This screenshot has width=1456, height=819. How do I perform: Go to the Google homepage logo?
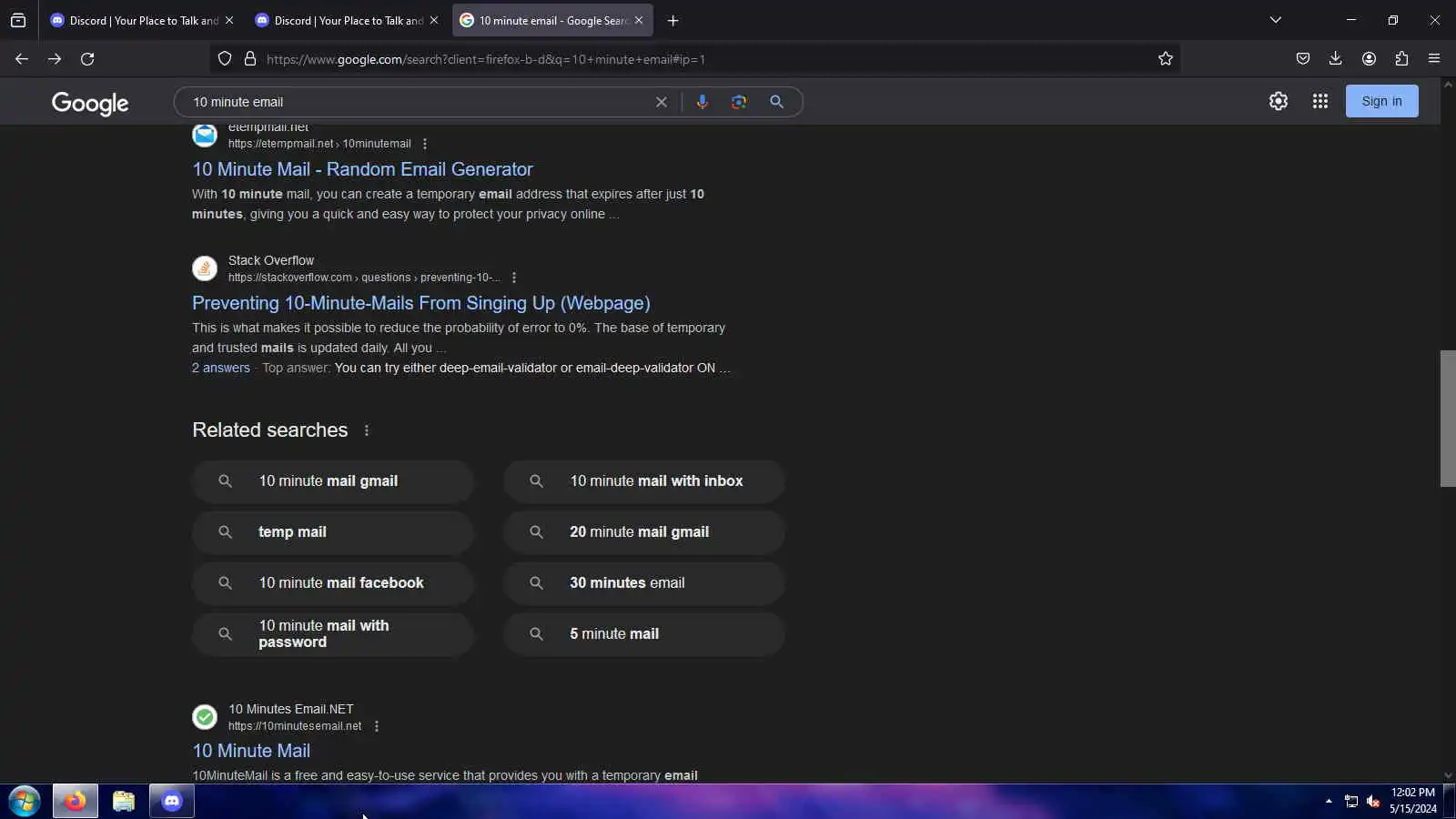[90, 103]
